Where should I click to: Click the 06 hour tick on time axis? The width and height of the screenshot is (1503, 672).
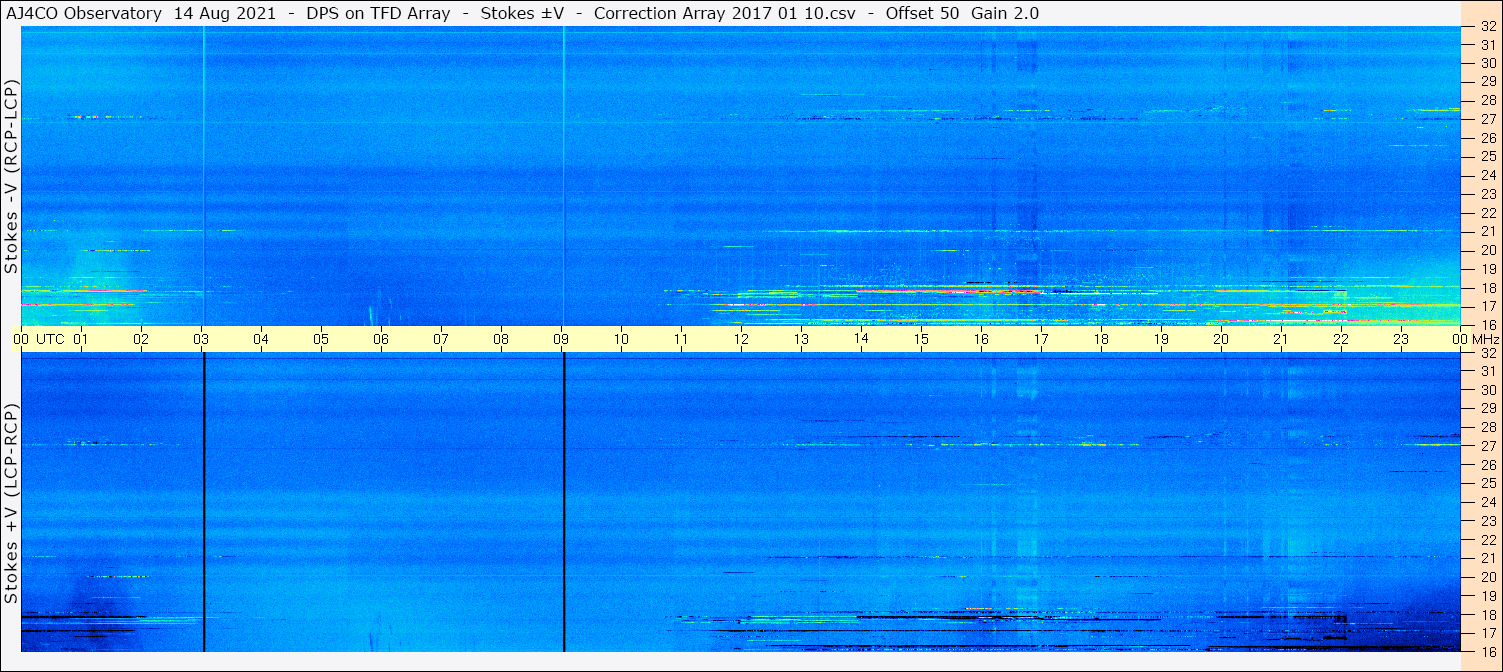[381, 339]
